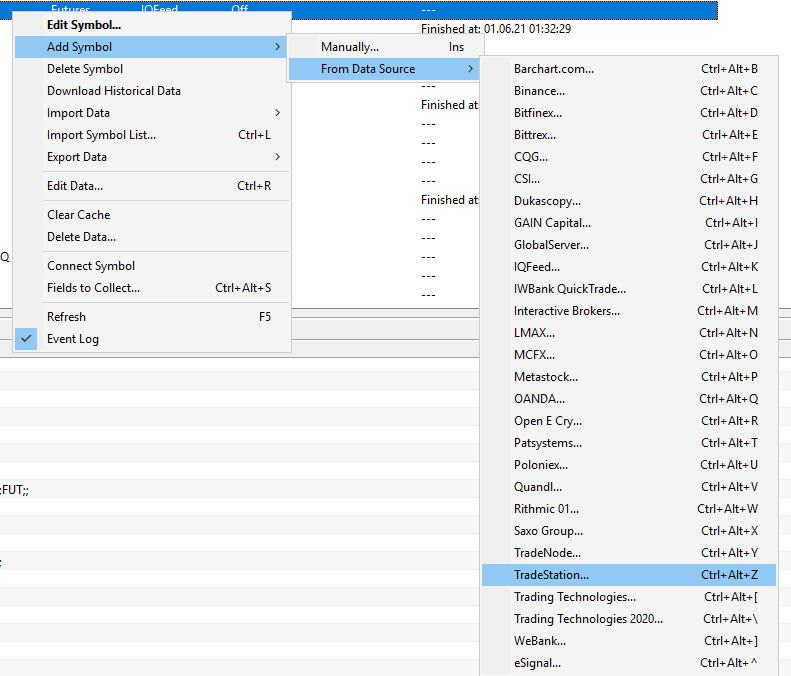Select eSignal data source
This screenshot has width=791, height=676.
[x=629, y=663]
